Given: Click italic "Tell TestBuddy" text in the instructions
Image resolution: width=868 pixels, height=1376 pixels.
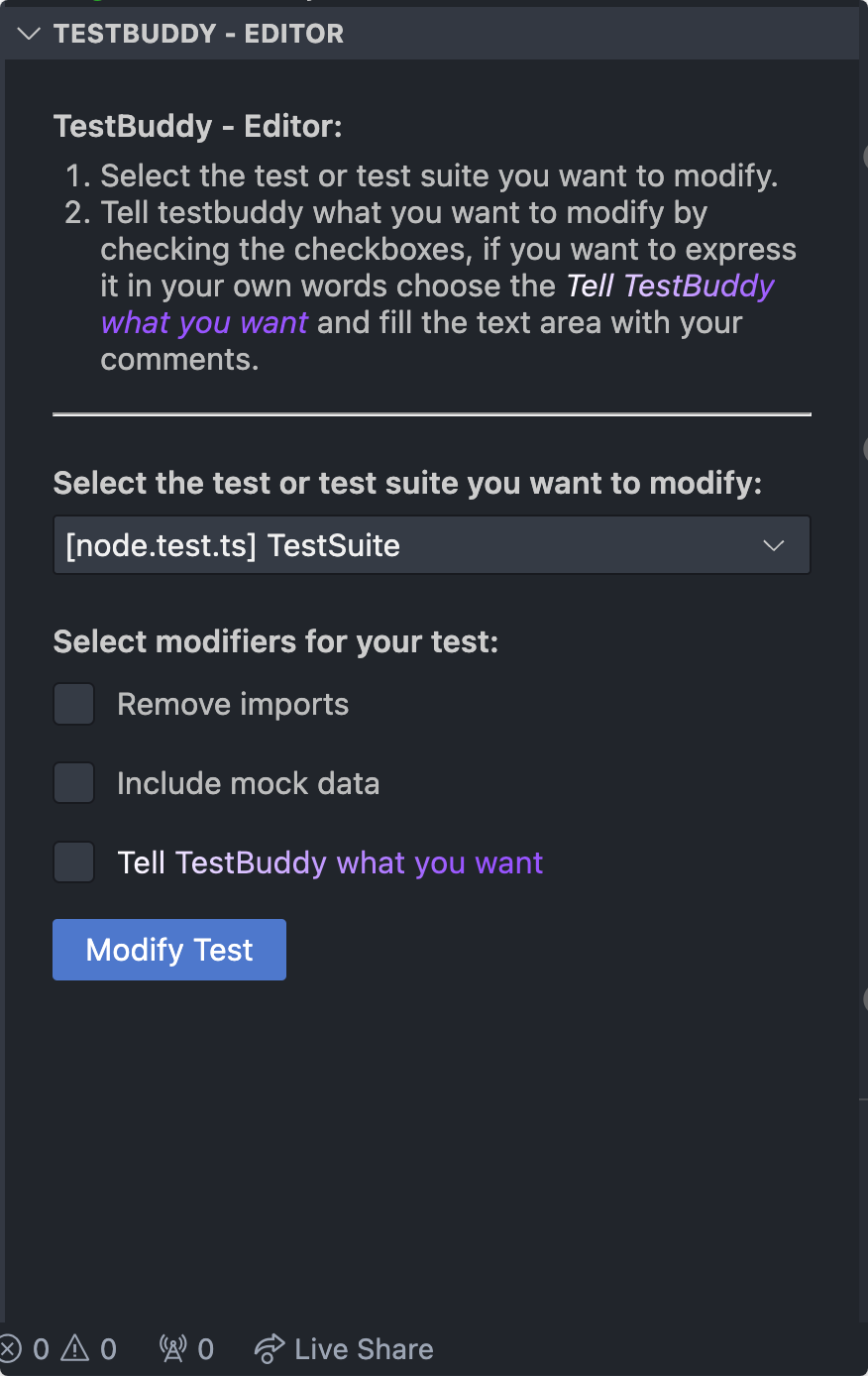Looking at the screenshot, I should 670,287.
